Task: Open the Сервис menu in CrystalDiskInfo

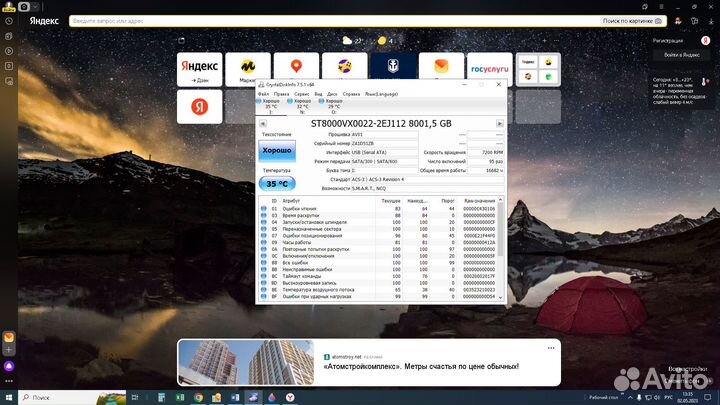Action: (302, 94)
